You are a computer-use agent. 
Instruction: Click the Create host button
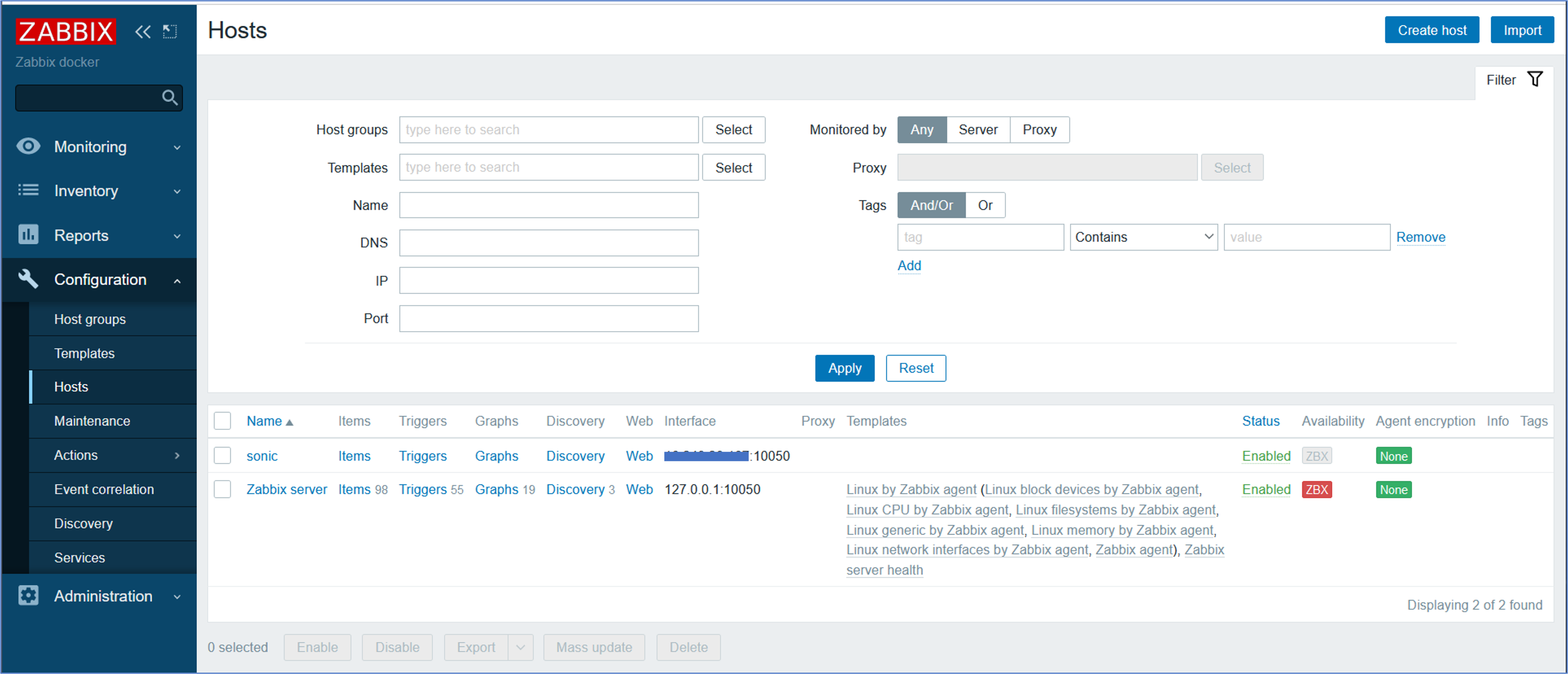click(1432, 30)
